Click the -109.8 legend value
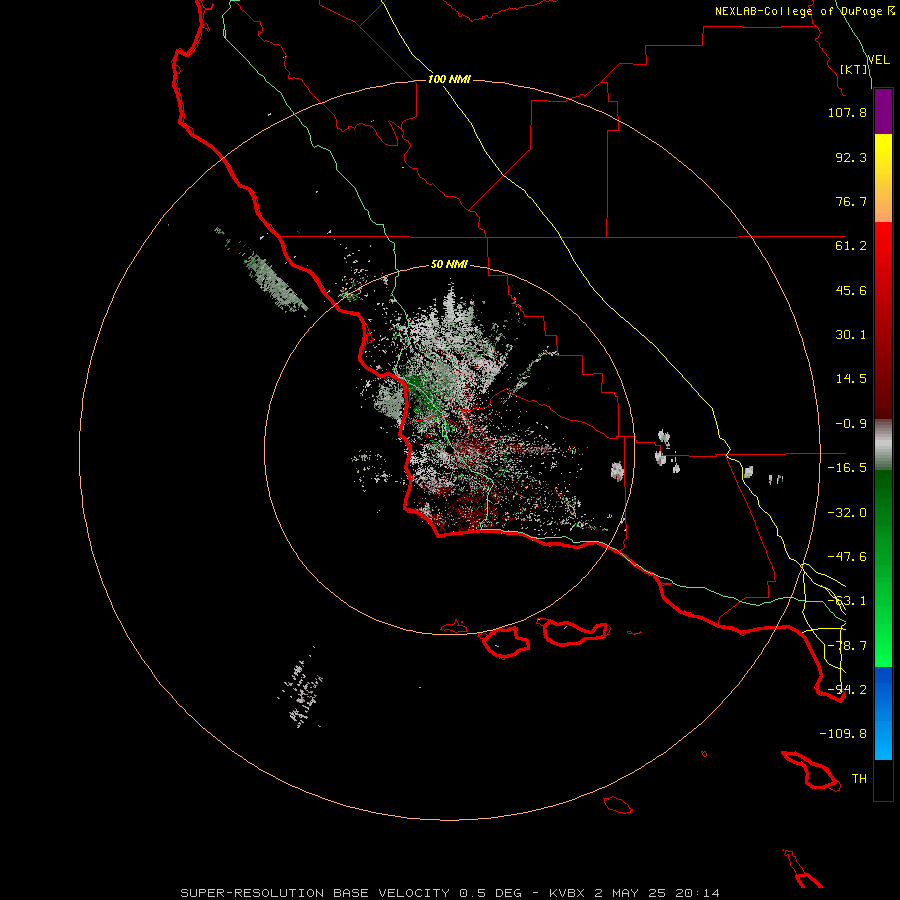The width and height of the screenshot is (900, 900). click(x=843, y=734)
